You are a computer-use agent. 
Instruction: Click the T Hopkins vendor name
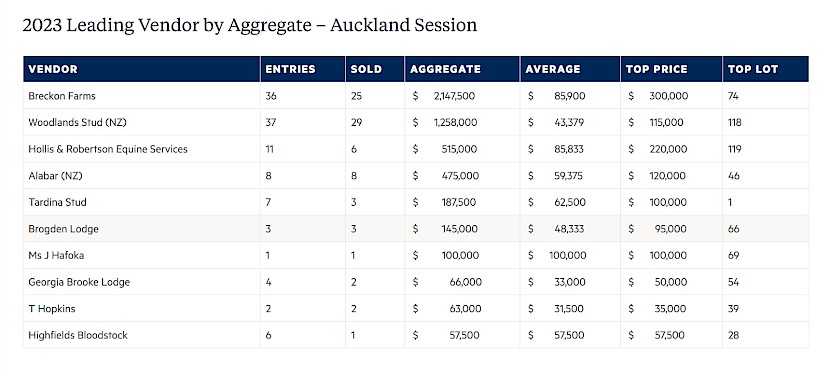point(52,308)
